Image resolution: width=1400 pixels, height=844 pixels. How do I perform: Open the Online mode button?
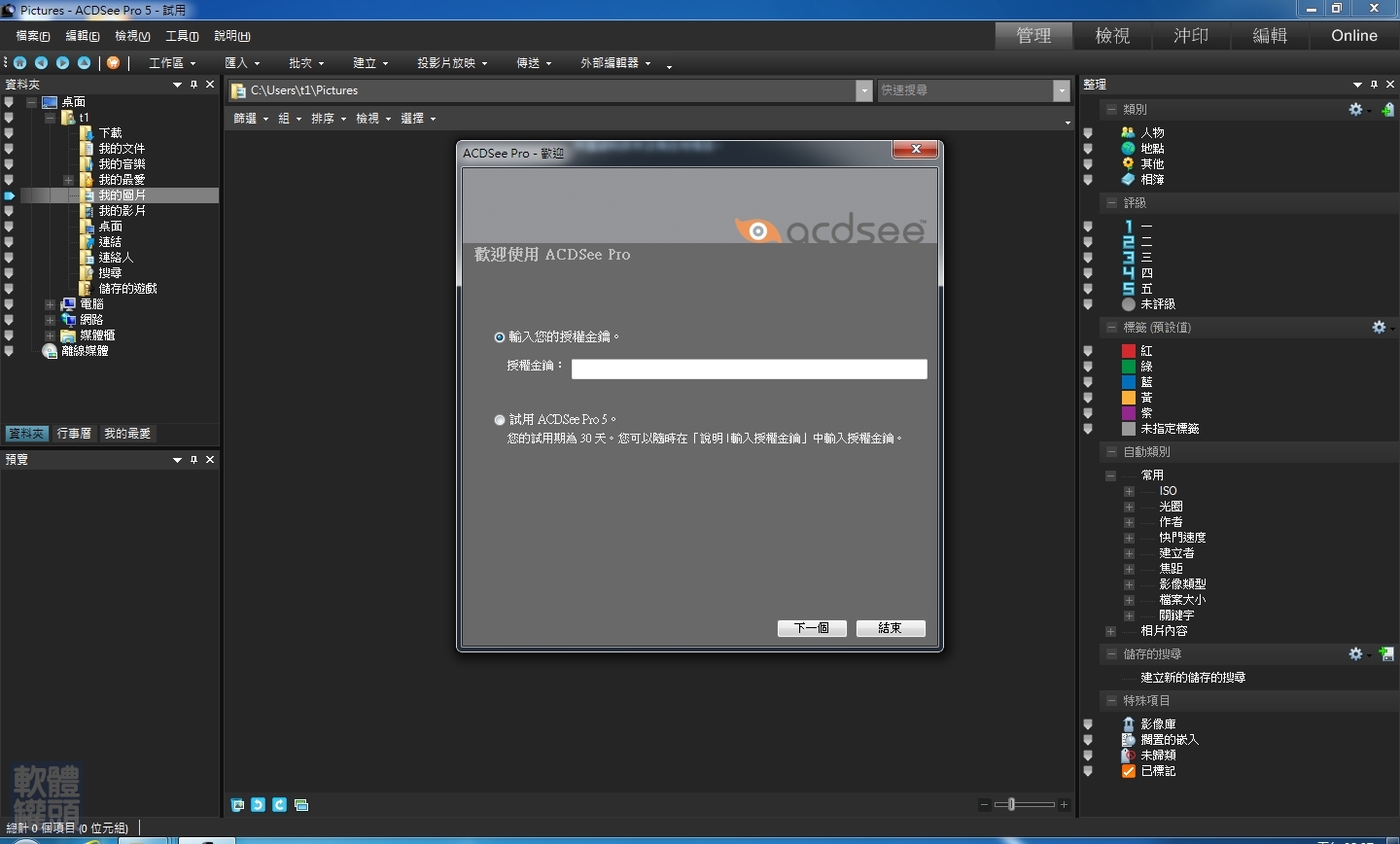point(1354,35)
